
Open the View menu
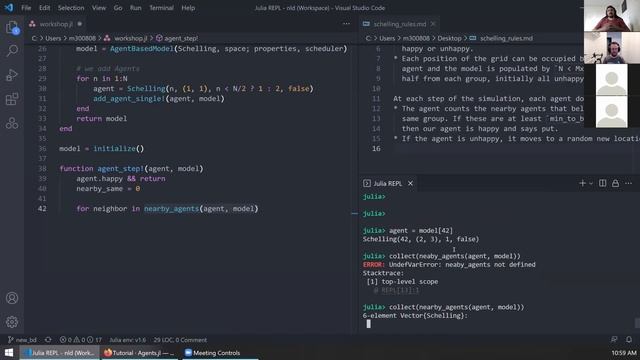coord(99,8)
